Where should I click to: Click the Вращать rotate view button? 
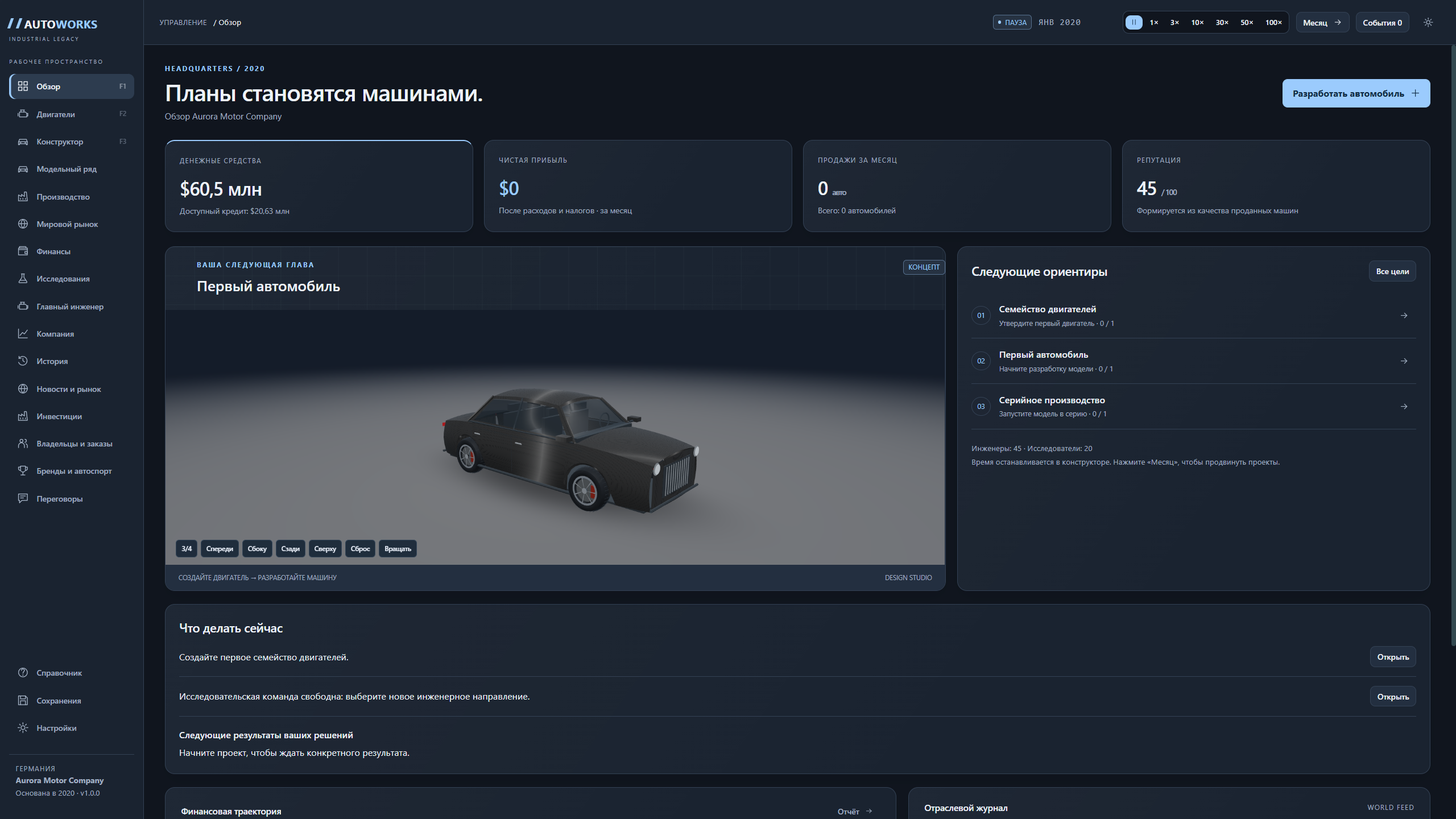click(398, 549)
